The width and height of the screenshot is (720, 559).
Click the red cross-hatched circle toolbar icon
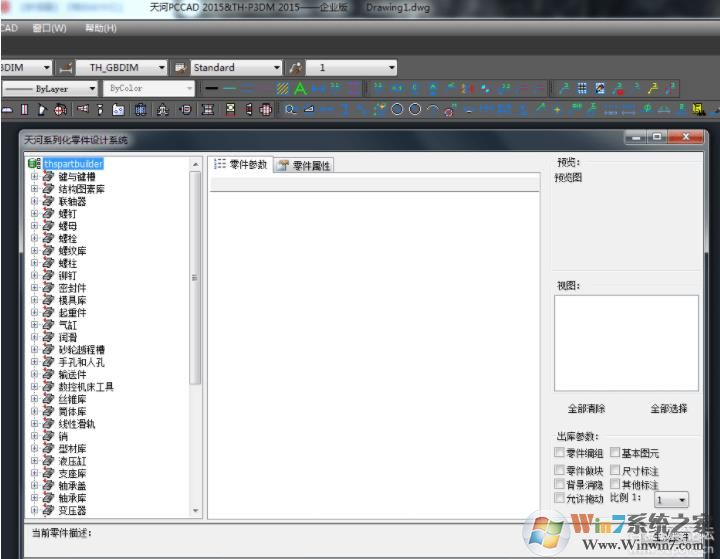coord(266,110)
